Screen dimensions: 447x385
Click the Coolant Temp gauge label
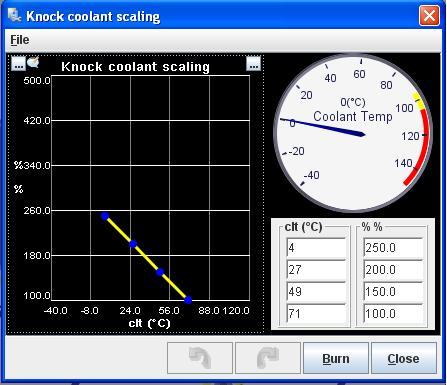pyautogui.click(x=353, y=116)
